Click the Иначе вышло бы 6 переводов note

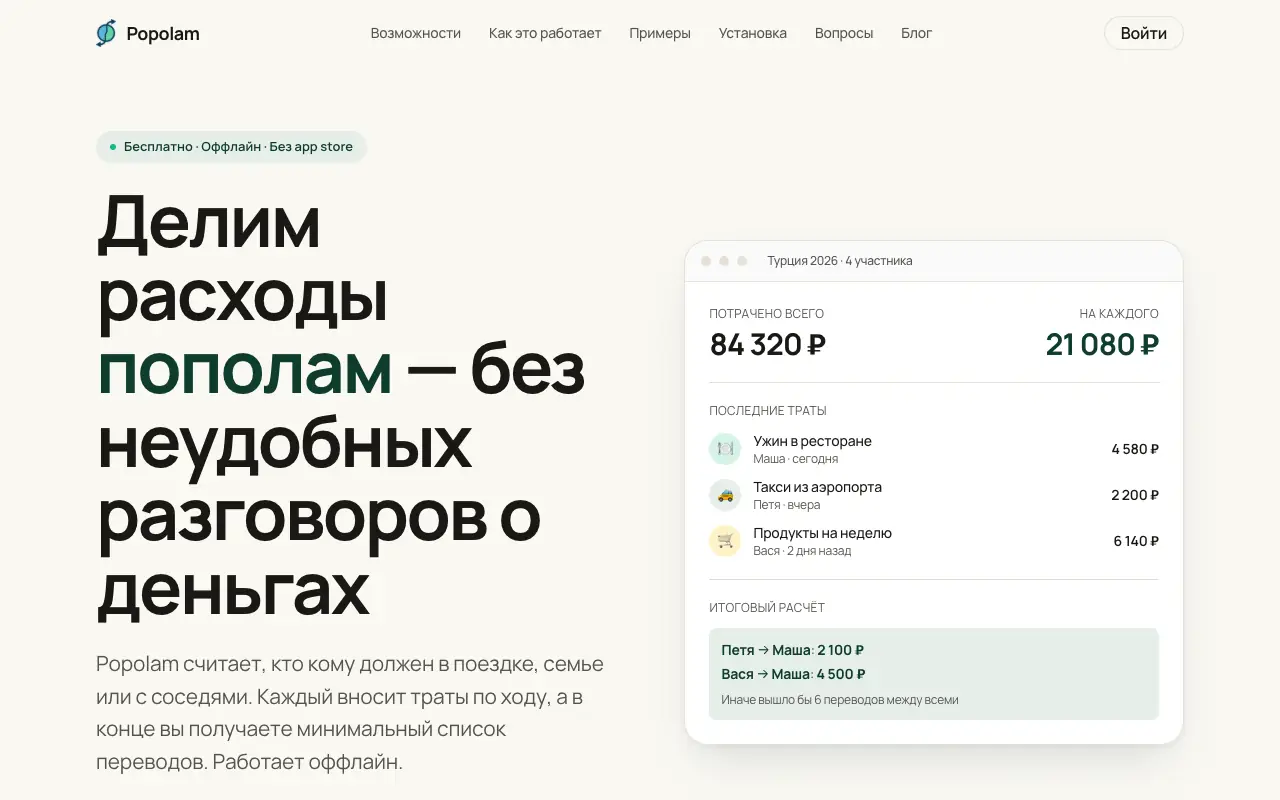pyautogui.click(x=840, y=700)
